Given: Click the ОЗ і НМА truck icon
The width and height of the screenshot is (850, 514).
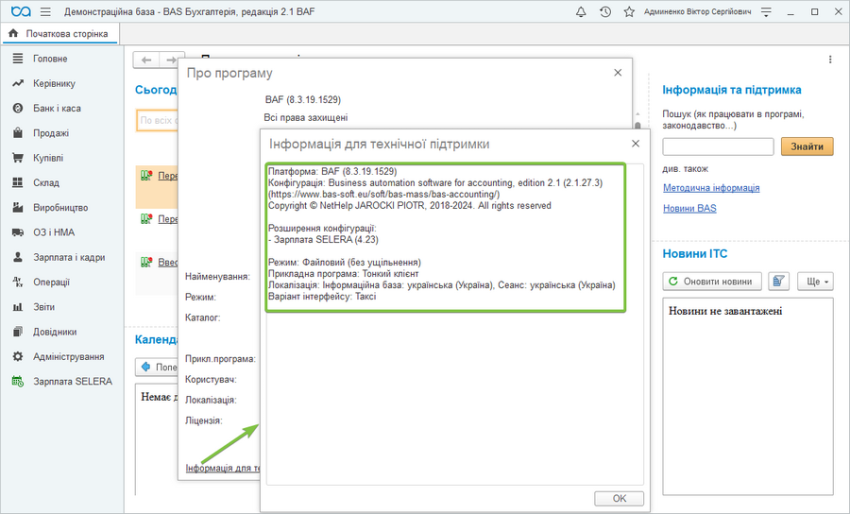Looking at the screenshot, I should coord(18,233).
